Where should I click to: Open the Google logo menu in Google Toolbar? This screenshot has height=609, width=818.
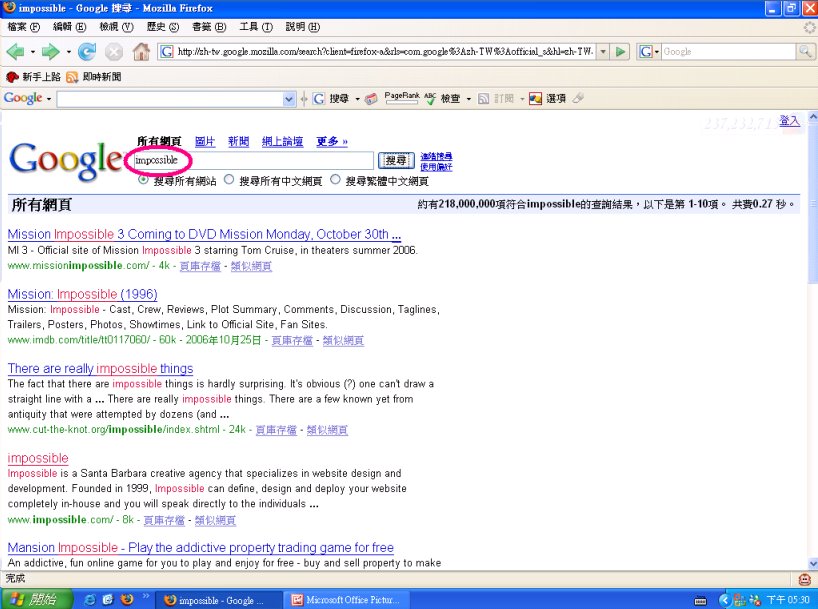tap(27, 98)
